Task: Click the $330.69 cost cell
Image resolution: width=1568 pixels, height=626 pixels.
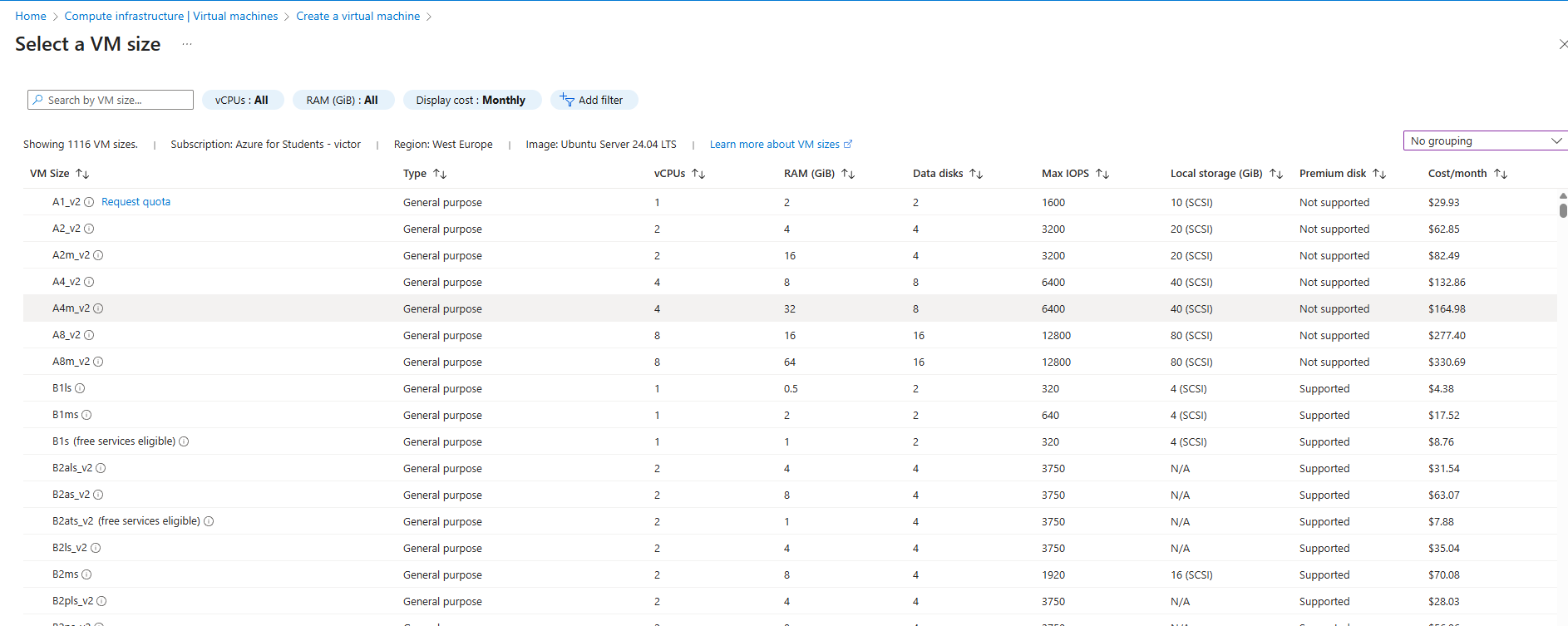Action: [1447, 362]
